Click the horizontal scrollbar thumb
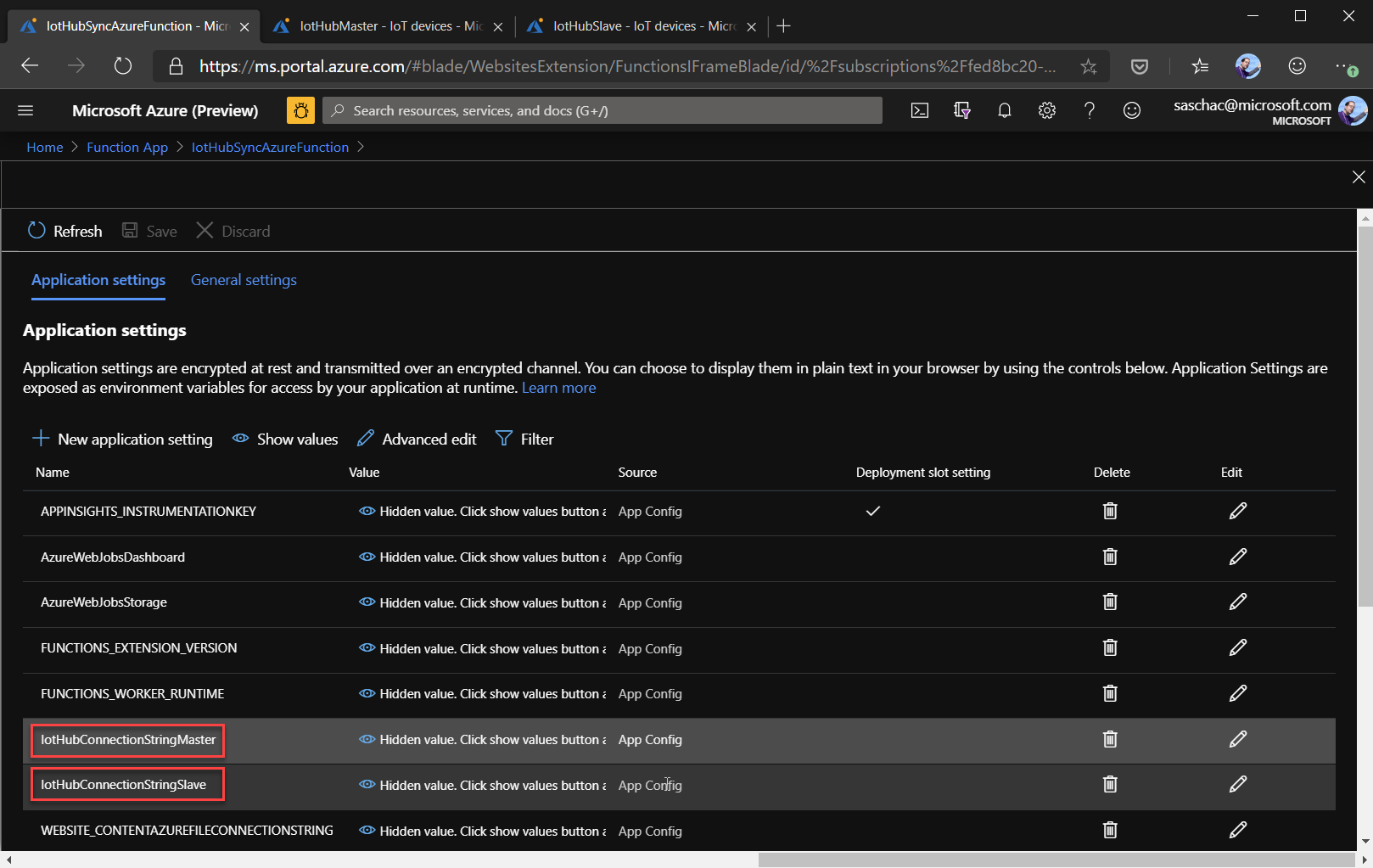The image size is (1373, 868). [x=1056, y=860]
